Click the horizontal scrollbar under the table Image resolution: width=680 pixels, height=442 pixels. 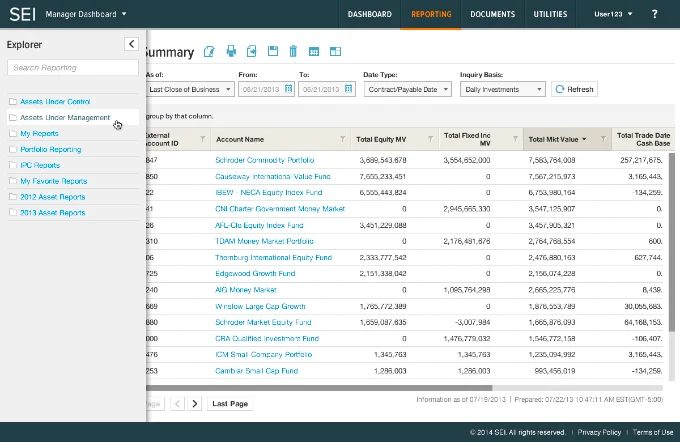pos(319,388)
